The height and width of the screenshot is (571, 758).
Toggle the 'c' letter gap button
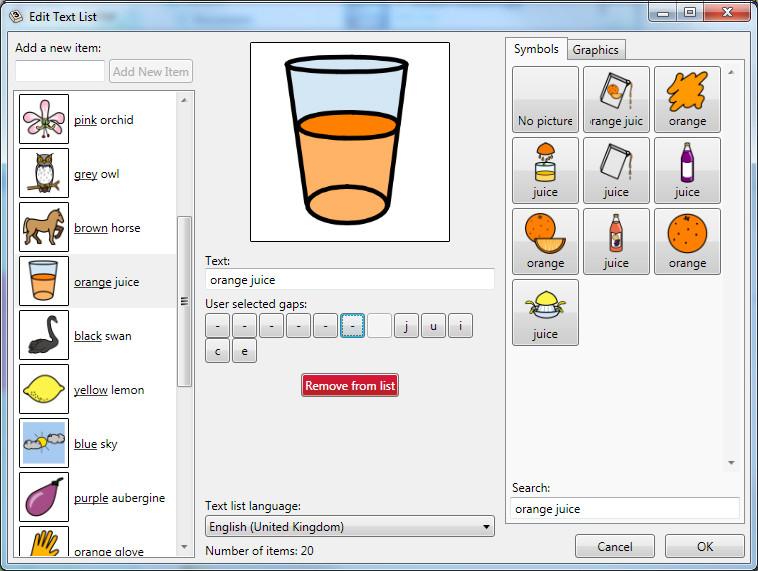point(217,351)
